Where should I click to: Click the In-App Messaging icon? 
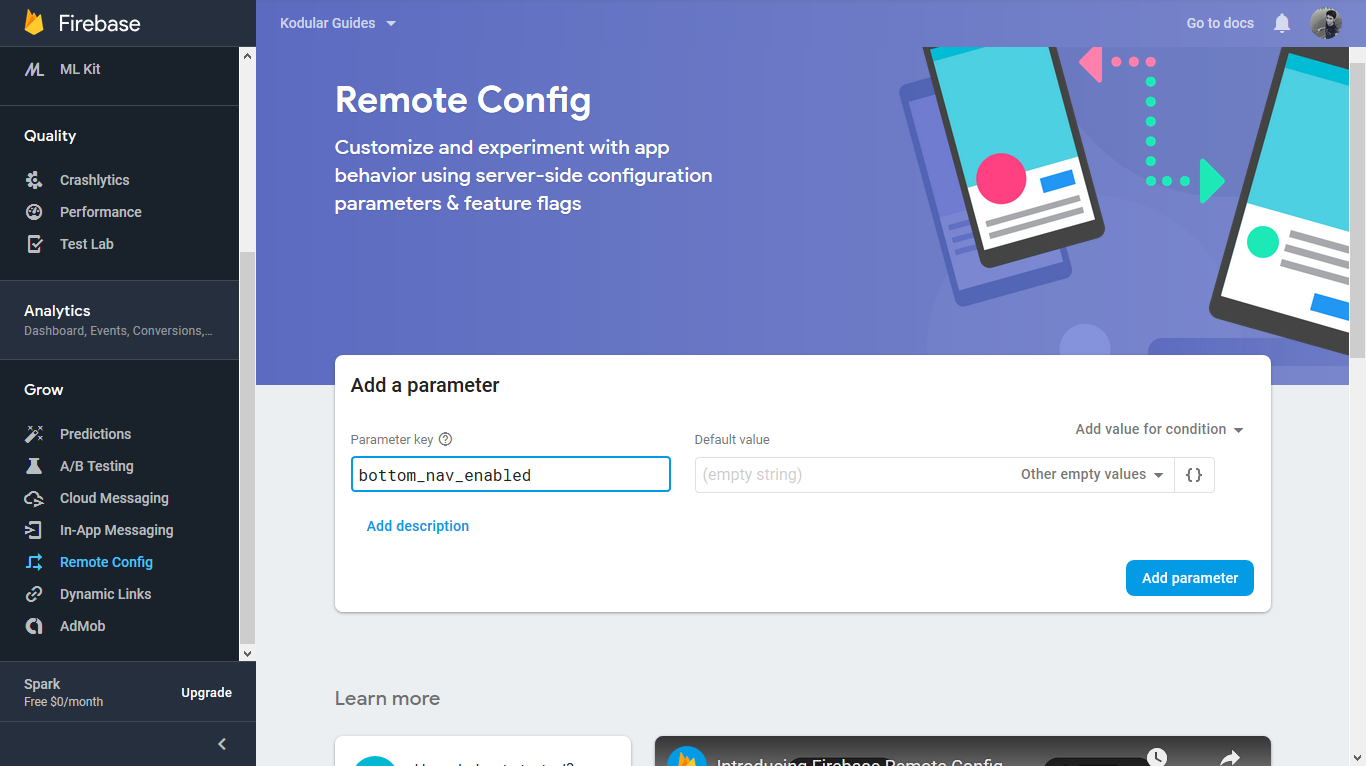pyautogui.click(x=34, y=530)
